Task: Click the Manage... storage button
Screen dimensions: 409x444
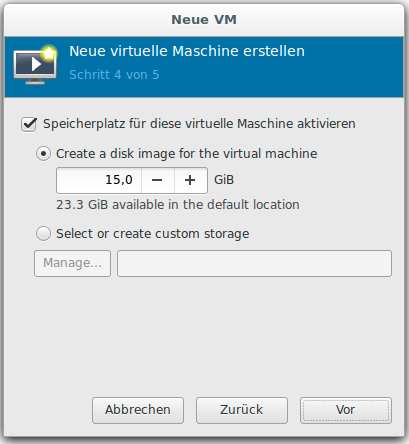Action: click(x=72, y=263)
